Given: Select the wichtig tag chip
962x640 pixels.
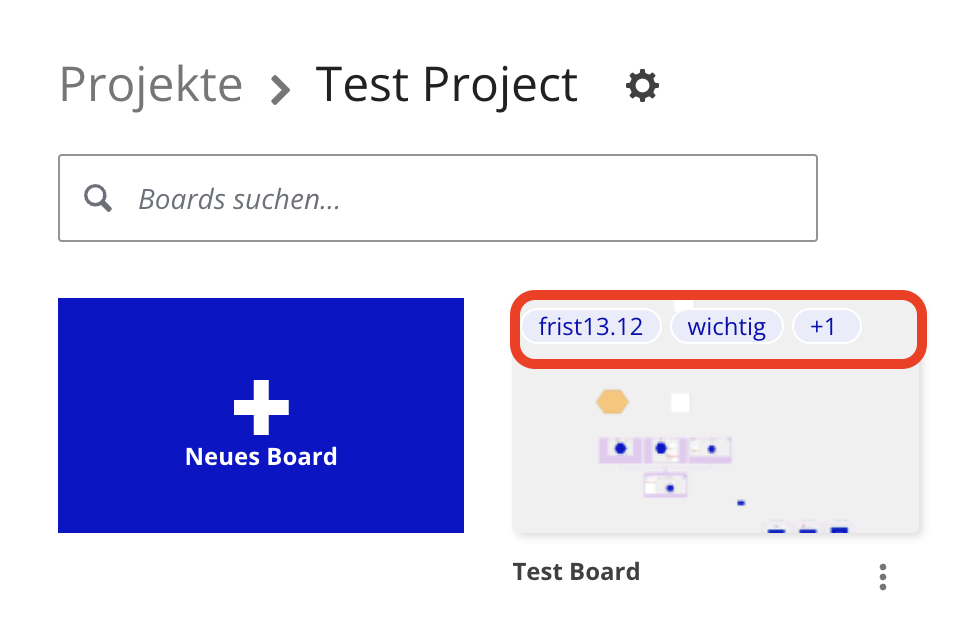Looking at the screenshot, I should tap(727, 327).
